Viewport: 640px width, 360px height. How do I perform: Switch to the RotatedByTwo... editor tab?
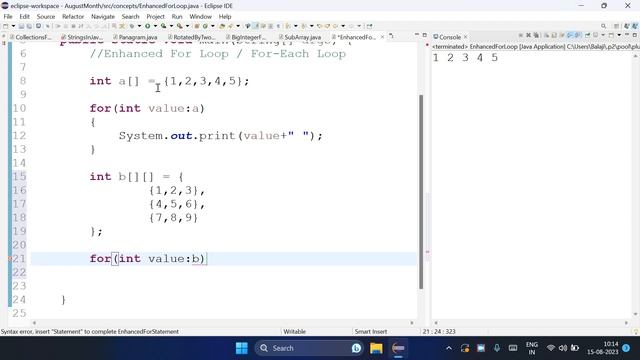(x=191, y=37)
